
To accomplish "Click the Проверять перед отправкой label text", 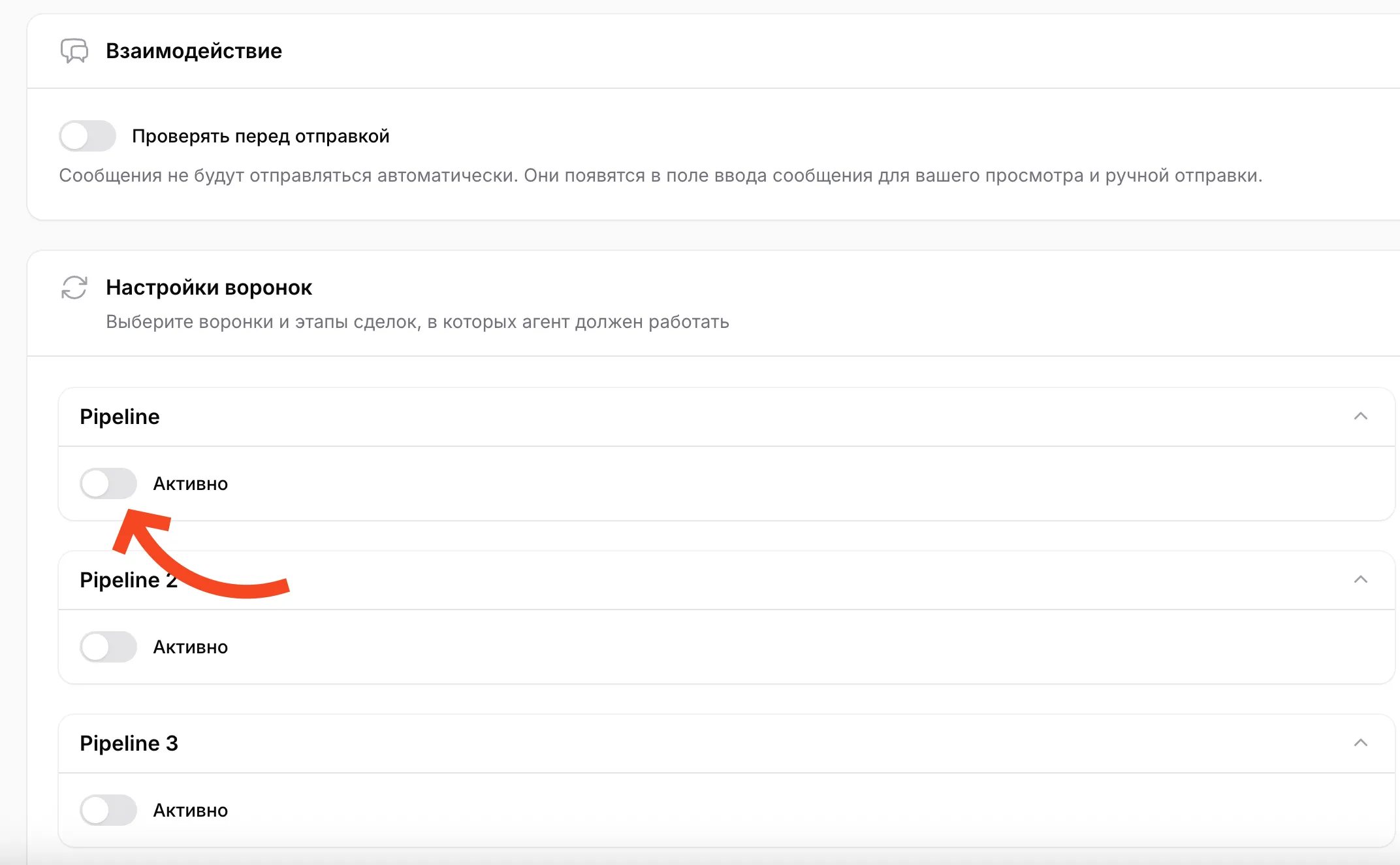I will [x=261, y=136].
